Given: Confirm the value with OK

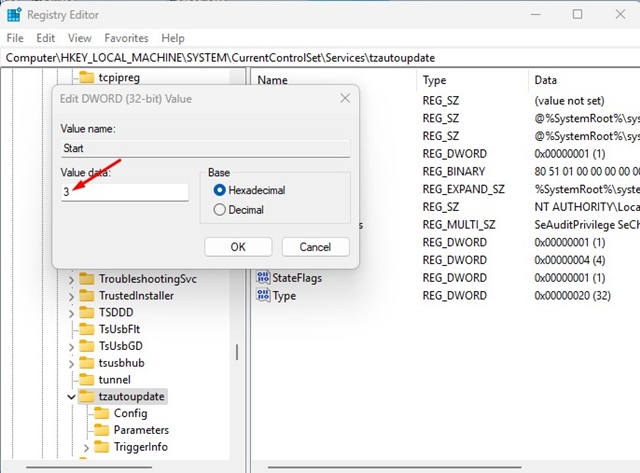Looking at the screenshot, I should (x=238, y=247).
